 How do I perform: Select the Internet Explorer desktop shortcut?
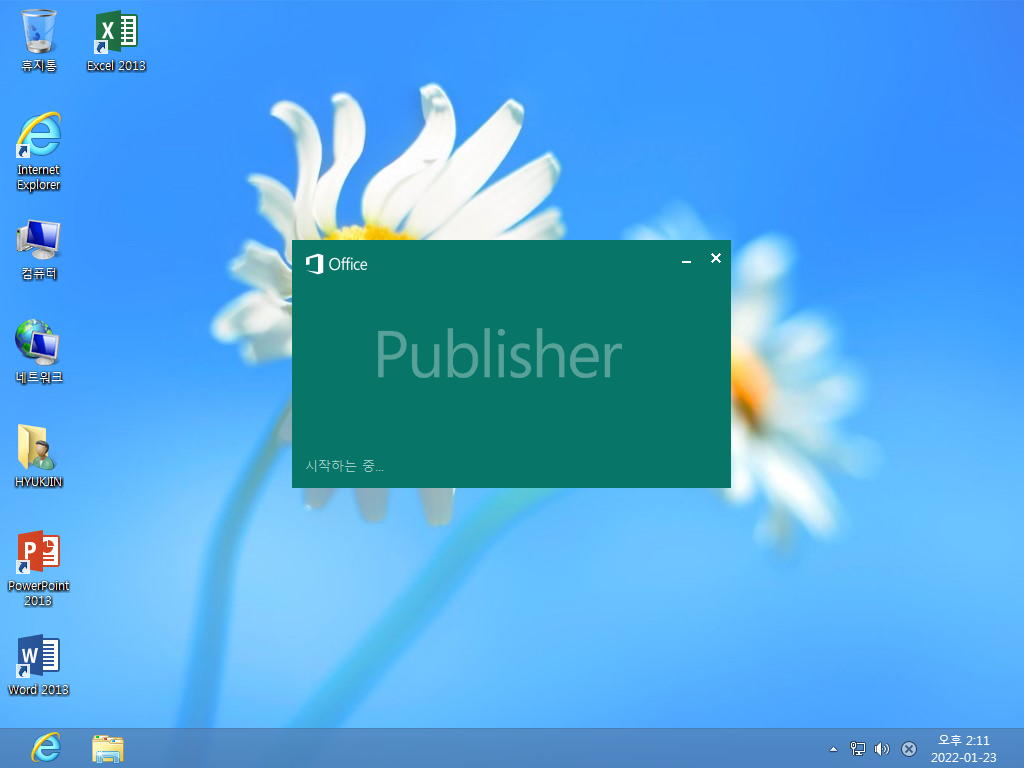(39, 152)
